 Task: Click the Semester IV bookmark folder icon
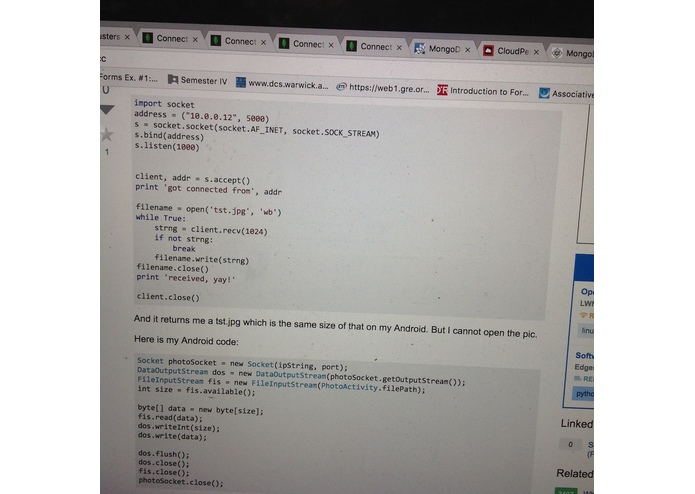[x=173, y=79]
